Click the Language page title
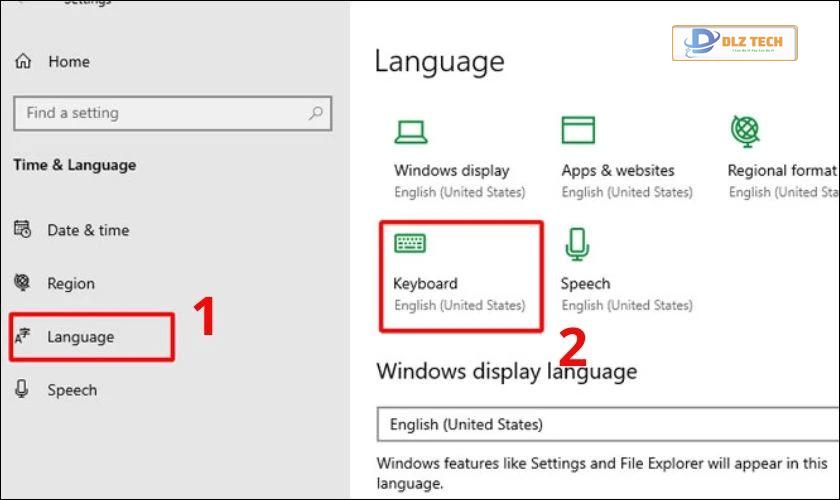840x500 pixels. (439, 62)
